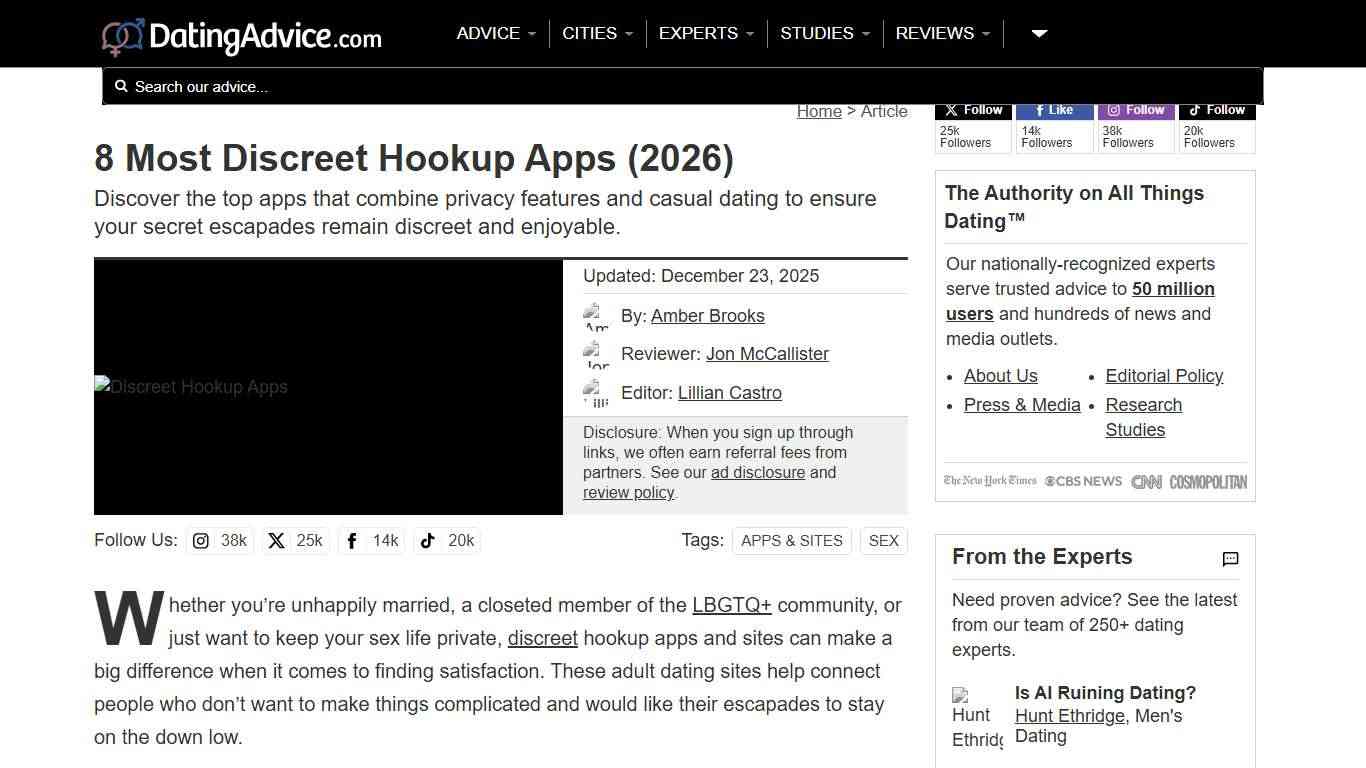Viewport: 1366px width, 768px height.
Task: Open Facebook via the 14k follower icon
Action: 351,540
